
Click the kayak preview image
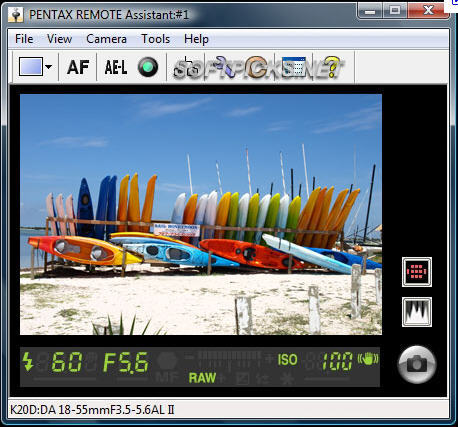click(201, 214)
